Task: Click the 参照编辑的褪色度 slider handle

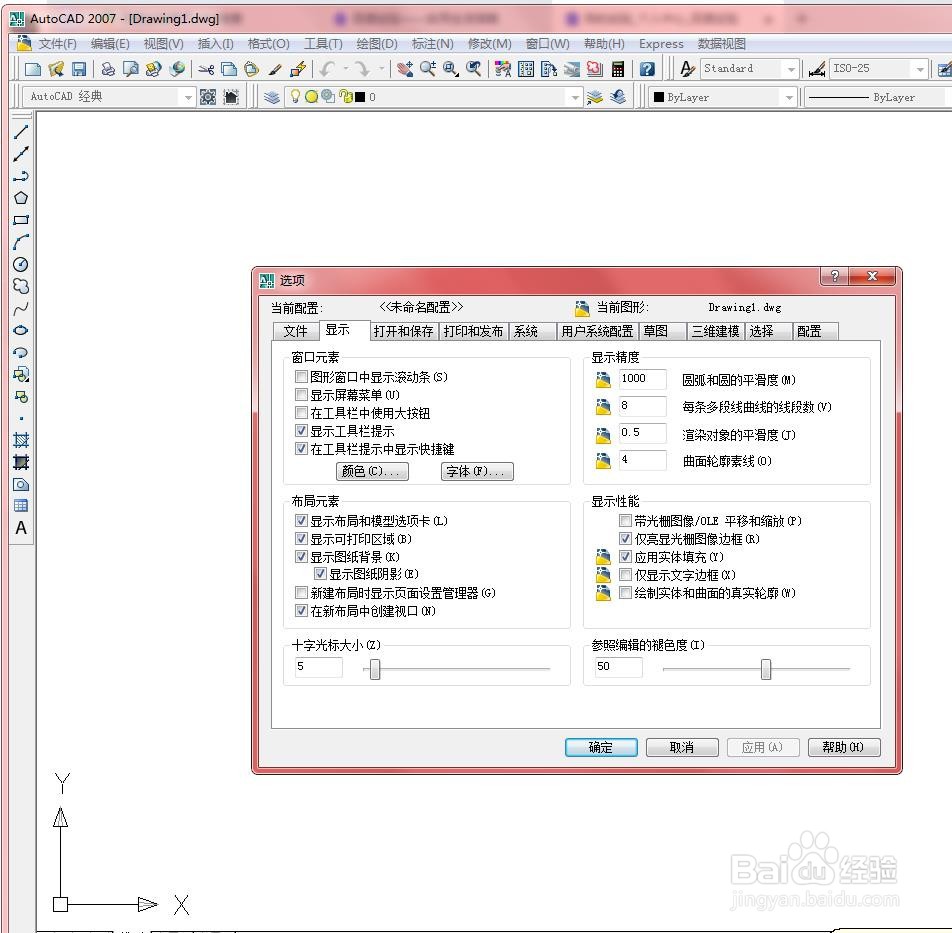Action: pyautogui.click(x=766, y=669)
